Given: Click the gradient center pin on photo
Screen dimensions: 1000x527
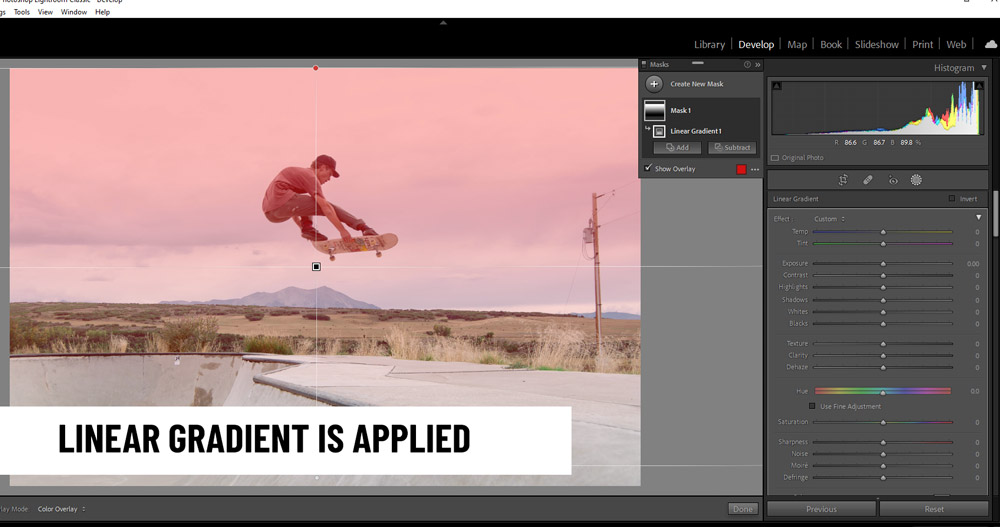Looking at the screenshot, I should (316, 267).
